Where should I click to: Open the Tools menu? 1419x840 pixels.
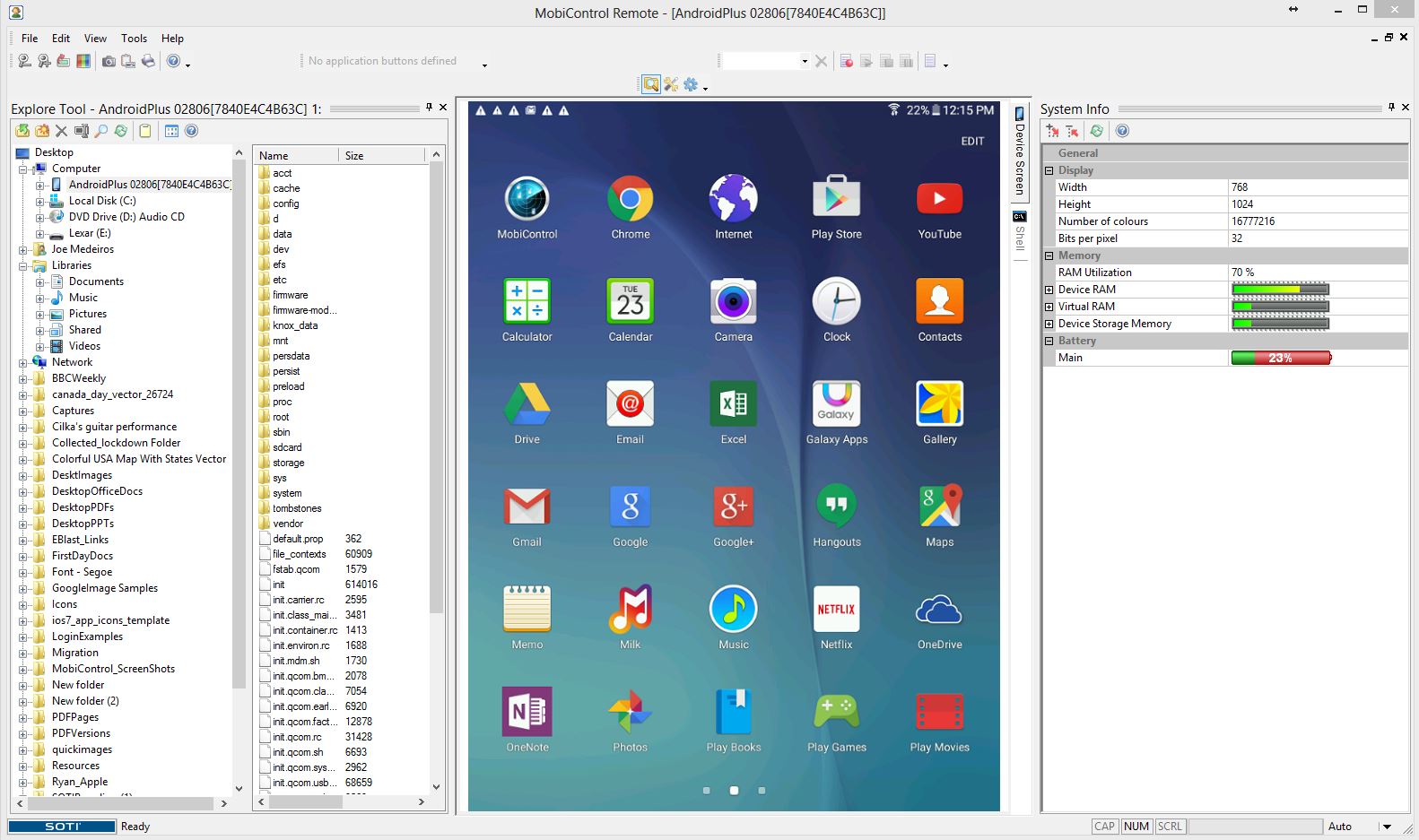tap(134, 39)
